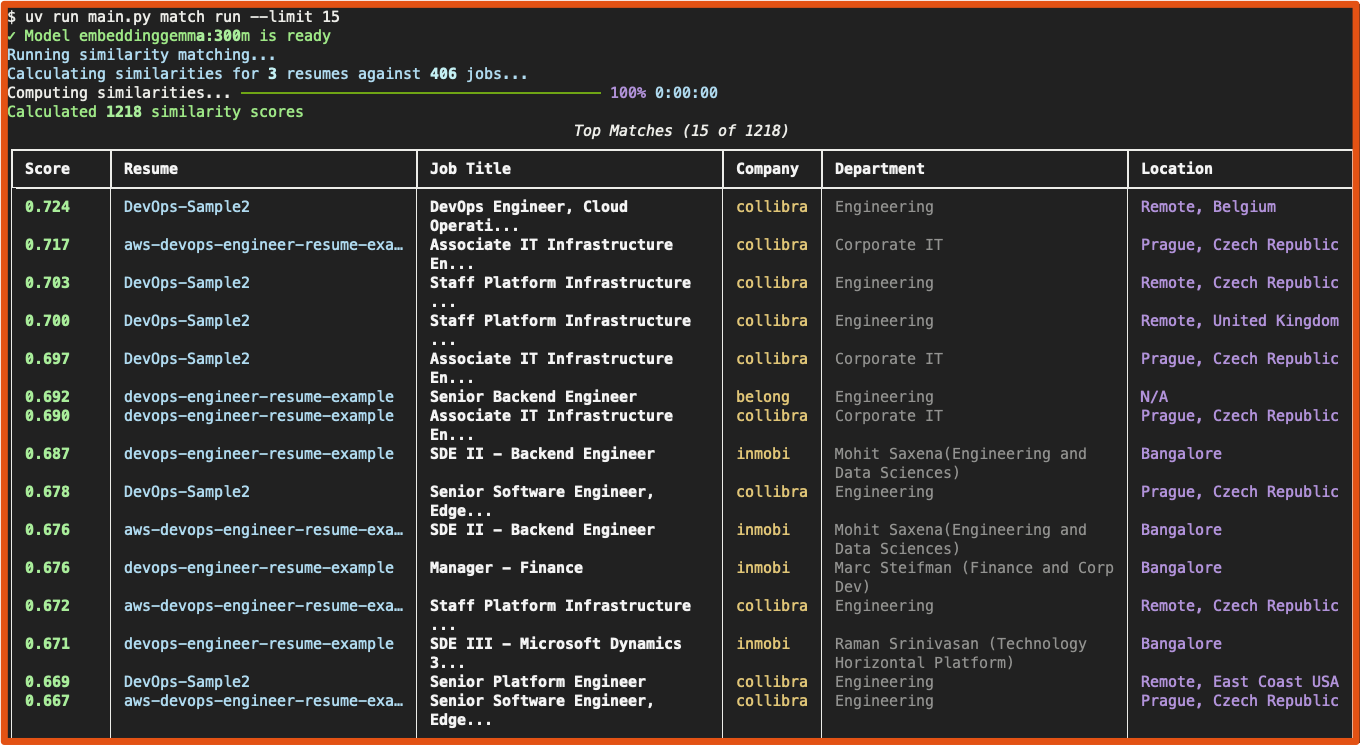Image resolution: width=1360 pixels, height=745 pixels.
Task: Click the Location column header
Action: (x=1176, y=169)
